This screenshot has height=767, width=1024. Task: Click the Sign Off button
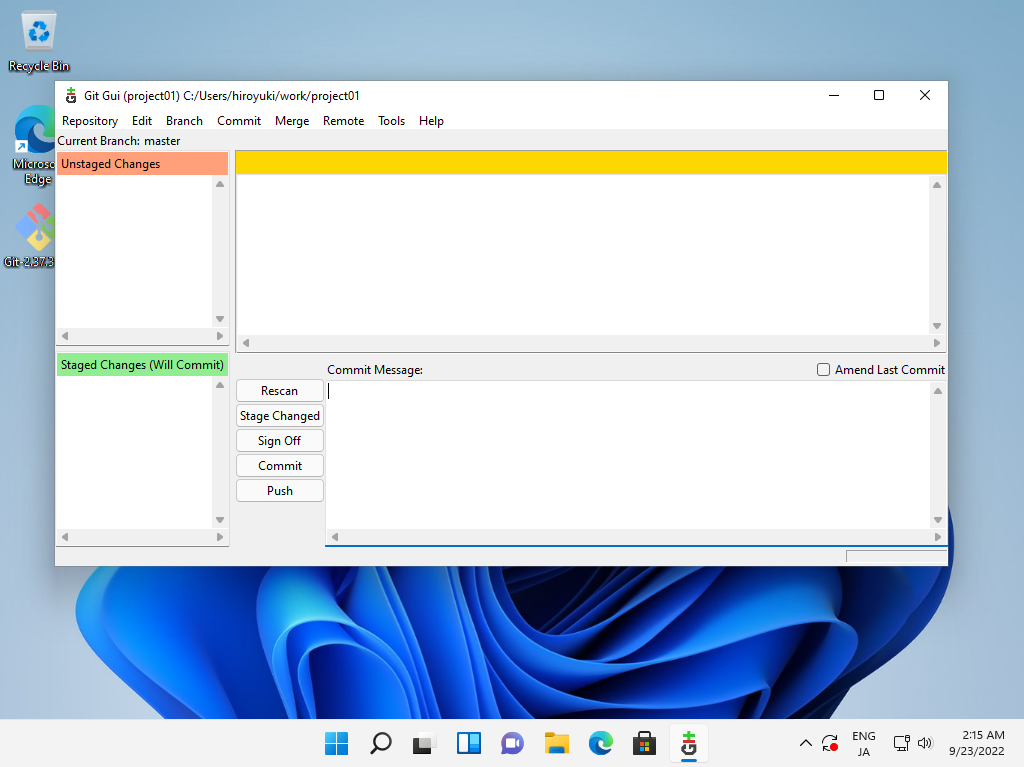pos(279,440)
